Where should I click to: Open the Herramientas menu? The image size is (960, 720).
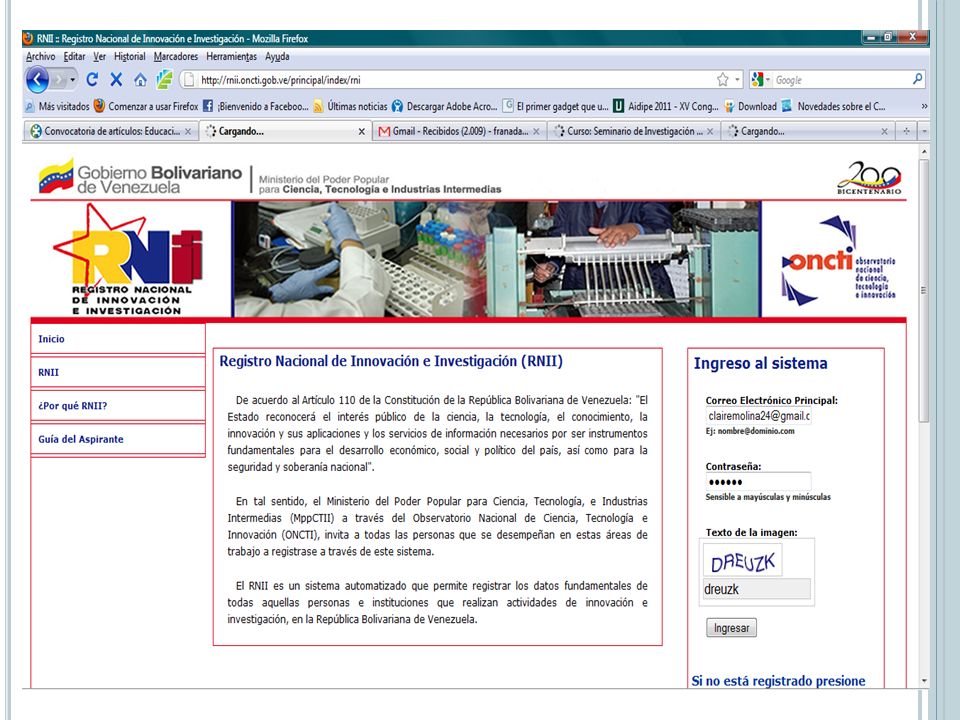click(x=231, y=56)
